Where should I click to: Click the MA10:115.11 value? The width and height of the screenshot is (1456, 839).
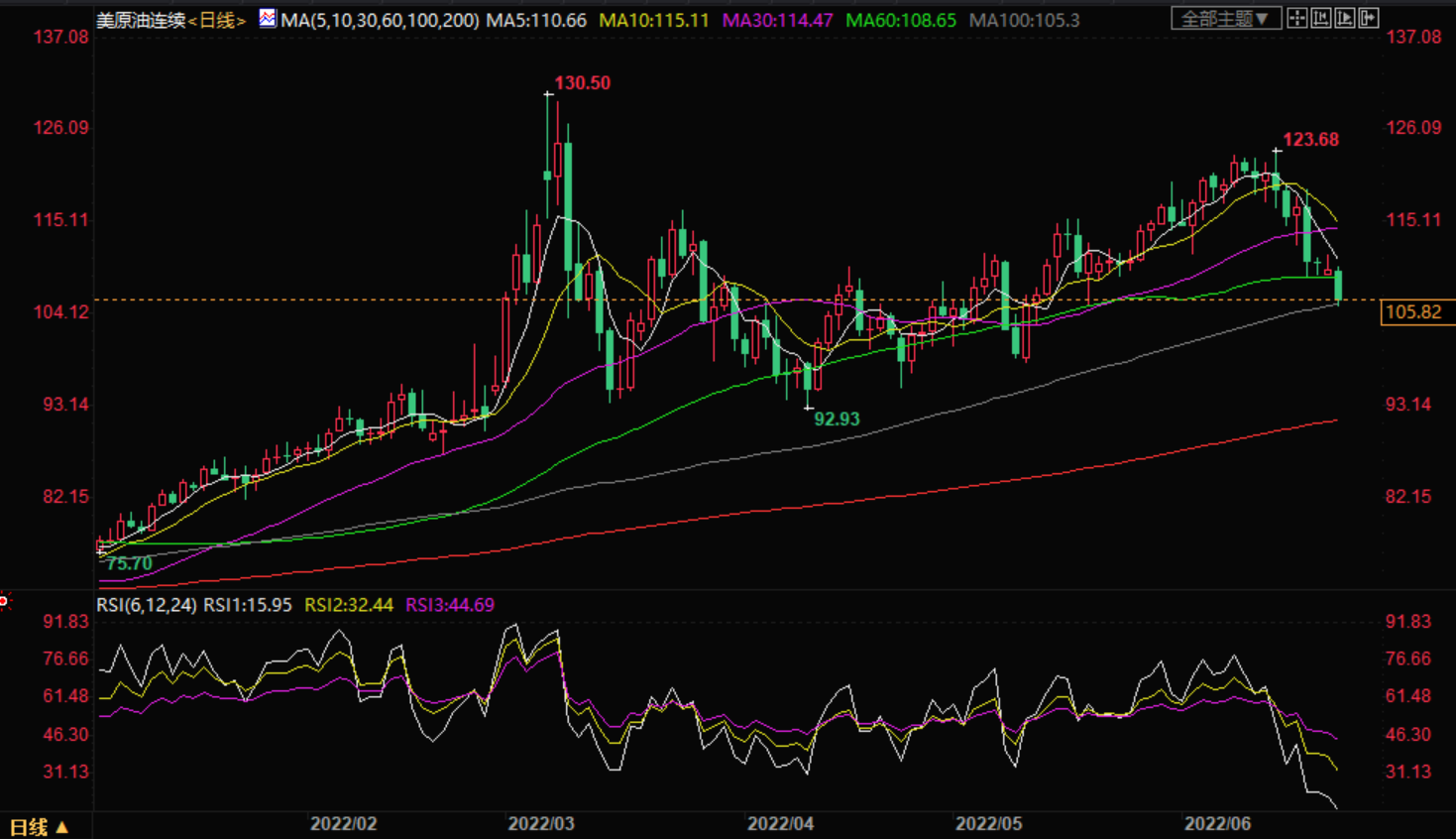point(654,20)
